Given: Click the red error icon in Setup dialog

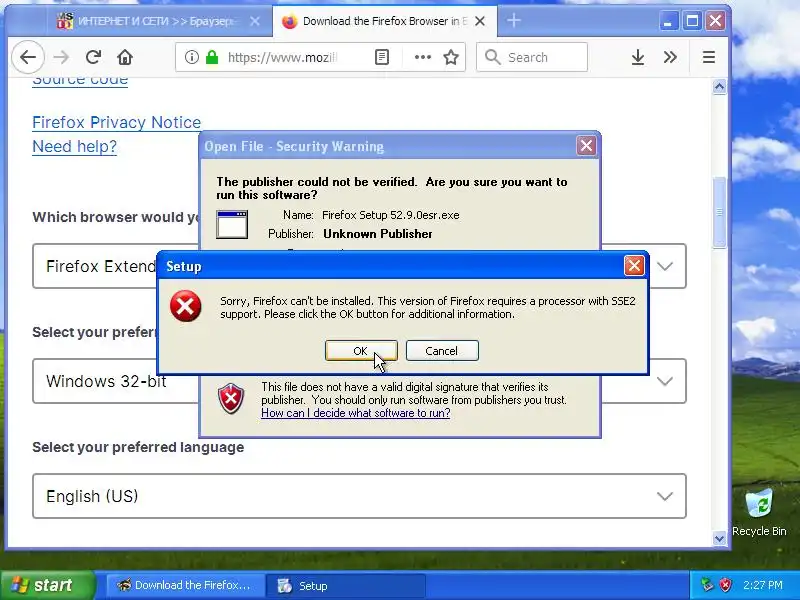Looking at the screenshot, I should (x=186, y=306).
